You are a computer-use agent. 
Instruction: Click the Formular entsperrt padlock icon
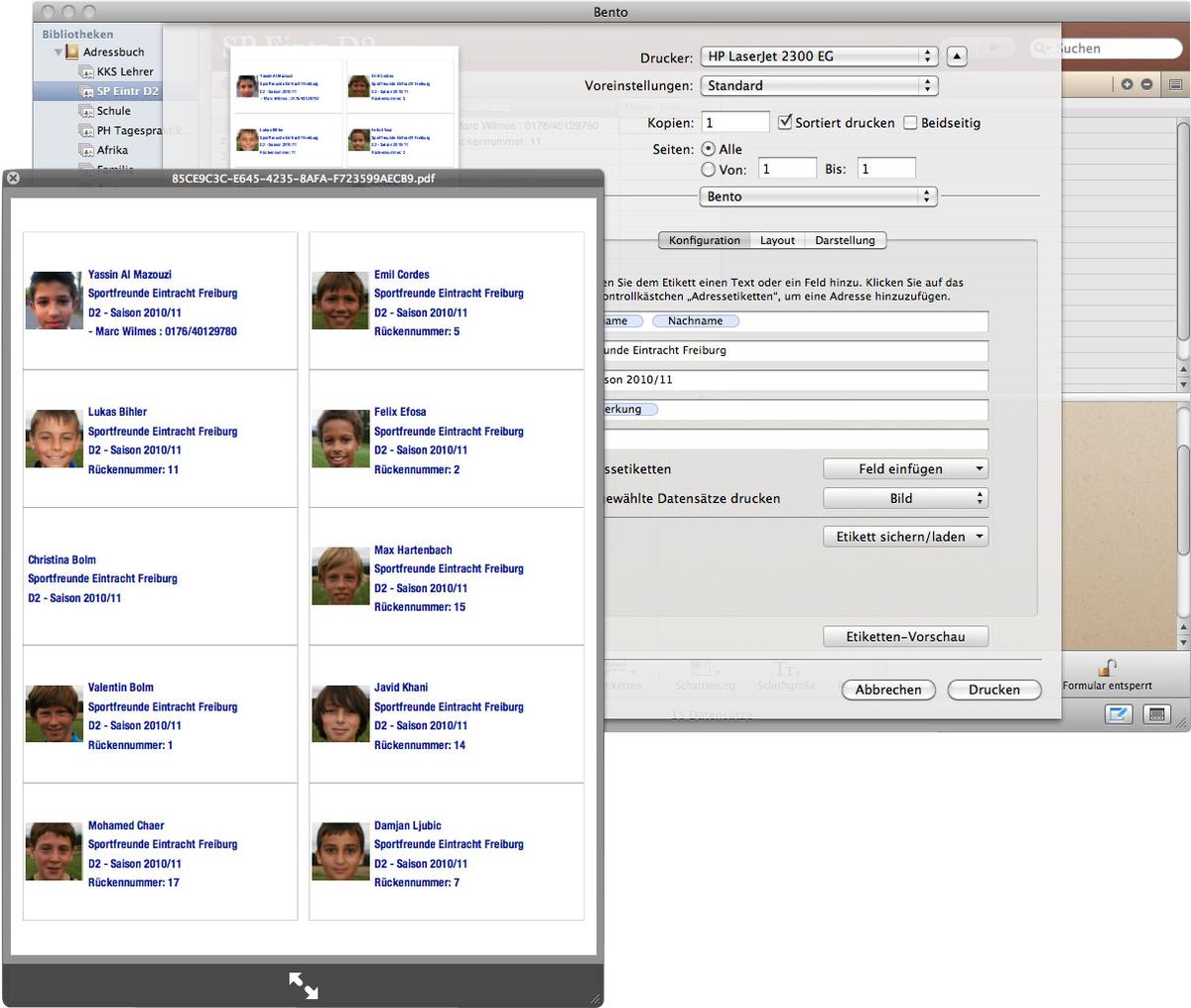tap(1108, 668)
